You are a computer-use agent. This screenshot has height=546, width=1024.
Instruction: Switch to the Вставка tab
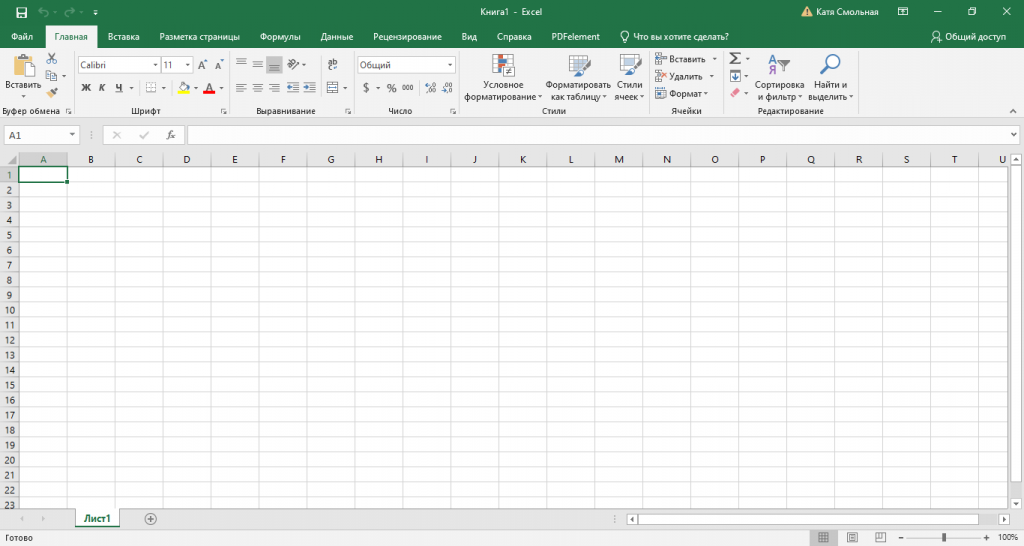123,37
